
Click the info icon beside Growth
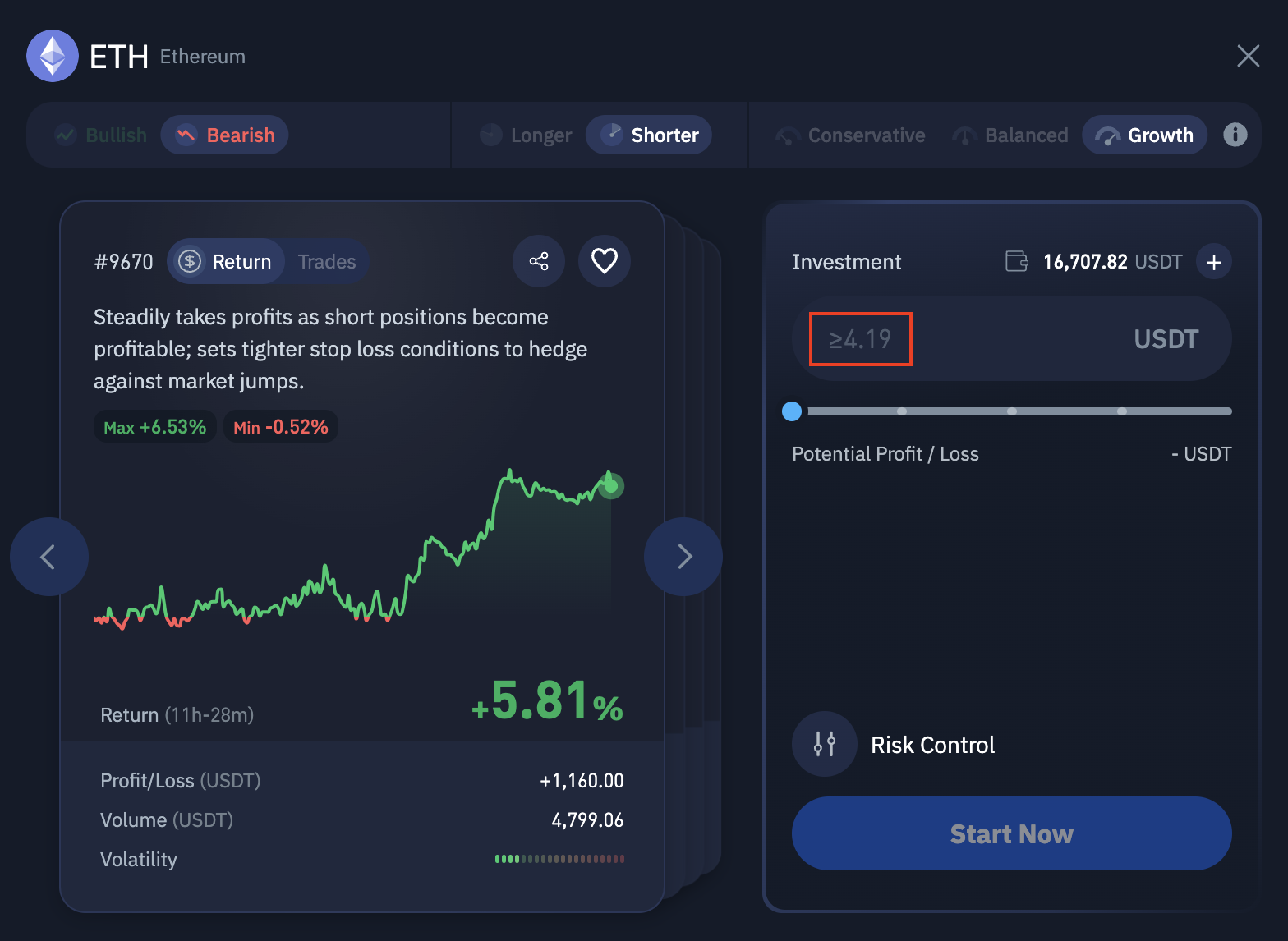click(x=1235, y=135)
